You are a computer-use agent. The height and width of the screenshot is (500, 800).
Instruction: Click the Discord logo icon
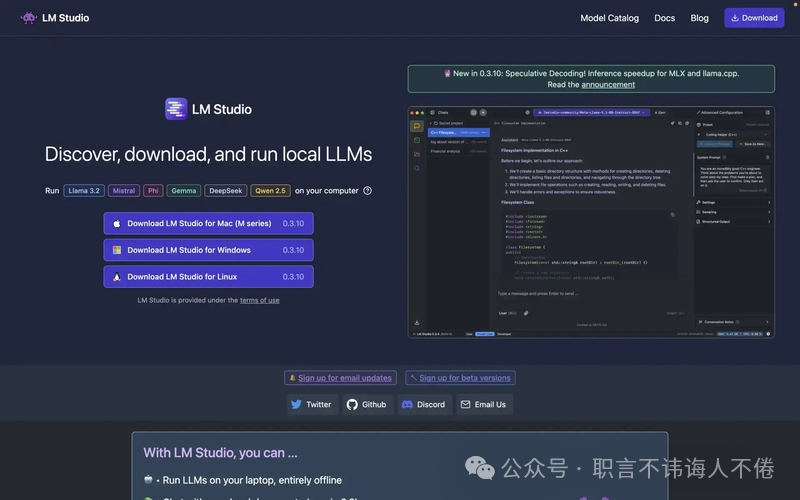[x=407, y=404]
